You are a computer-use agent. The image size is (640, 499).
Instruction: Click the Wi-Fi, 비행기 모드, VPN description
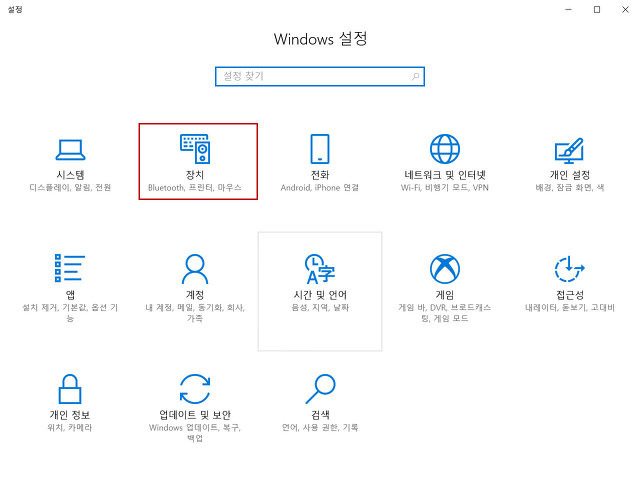point(445,188)
